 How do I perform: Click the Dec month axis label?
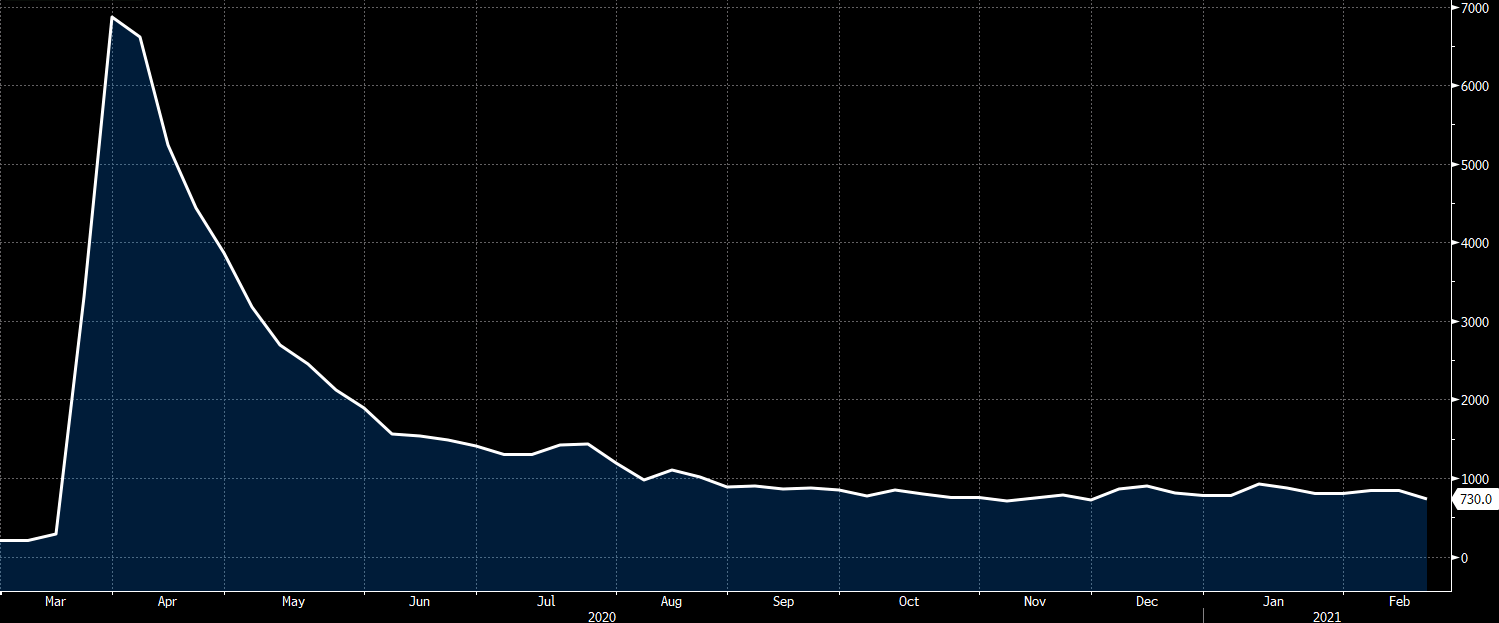point(1147,602)
